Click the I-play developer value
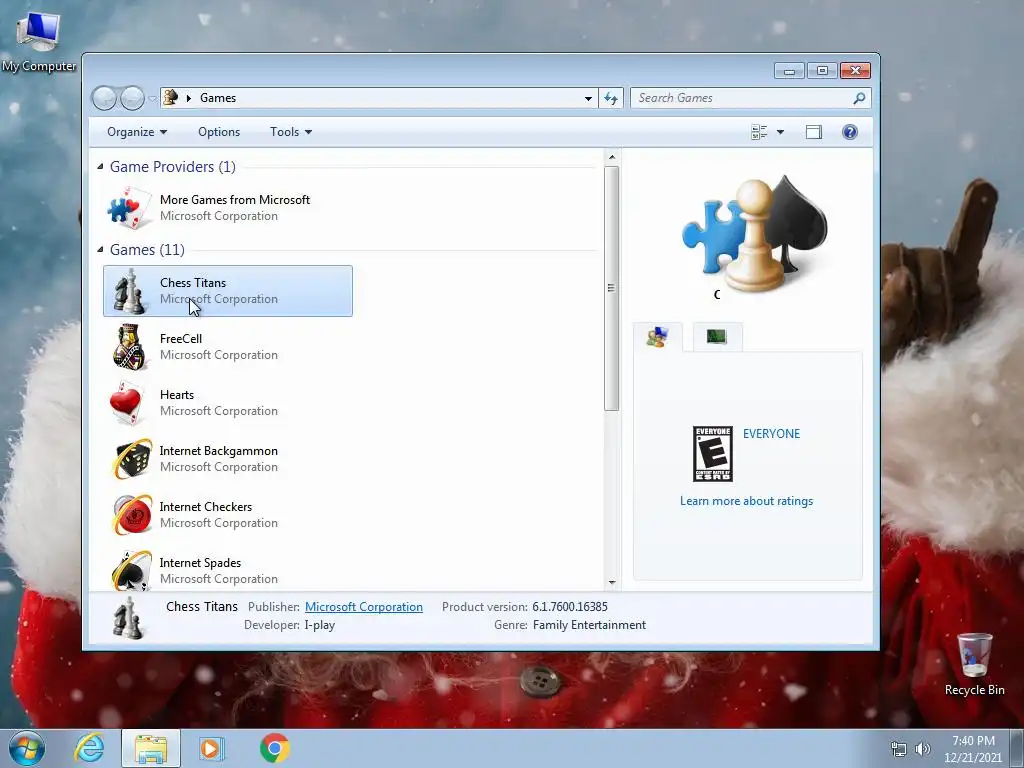 [319, 625]
